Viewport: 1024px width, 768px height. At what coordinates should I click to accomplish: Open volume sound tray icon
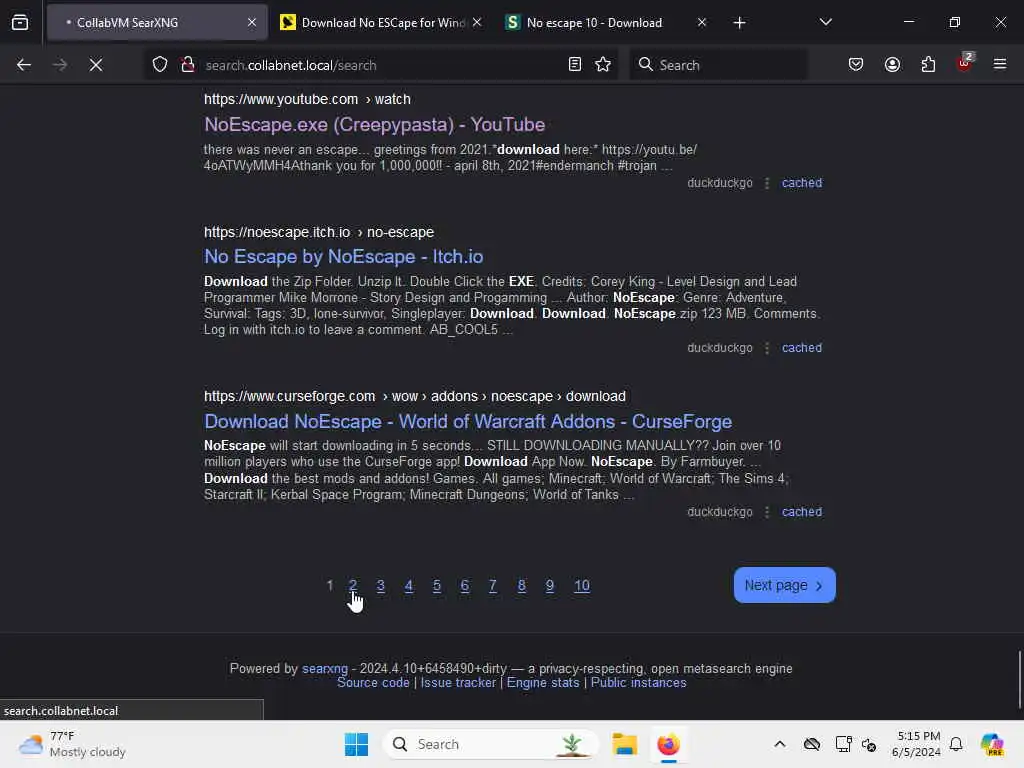pyautogui.click(x=869, y=744)
